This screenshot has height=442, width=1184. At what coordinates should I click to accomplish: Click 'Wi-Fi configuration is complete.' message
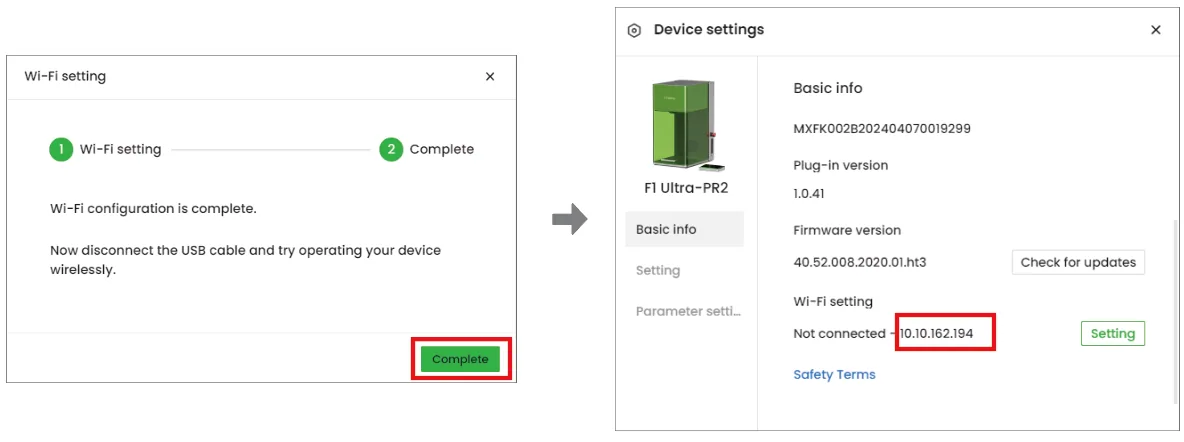tap(153, 209)
